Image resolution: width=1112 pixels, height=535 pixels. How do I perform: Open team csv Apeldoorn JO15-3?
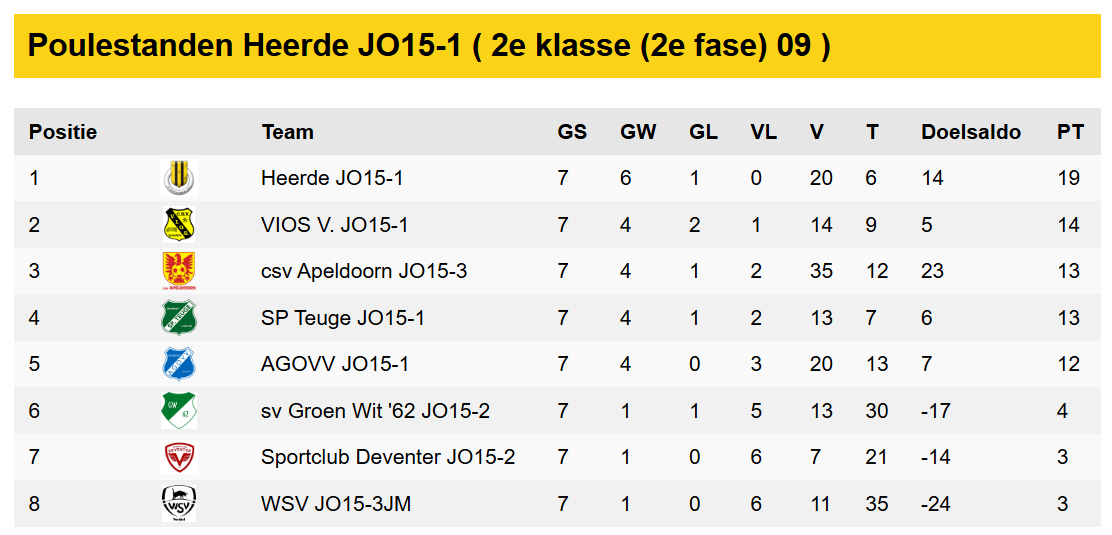(364, 271)
